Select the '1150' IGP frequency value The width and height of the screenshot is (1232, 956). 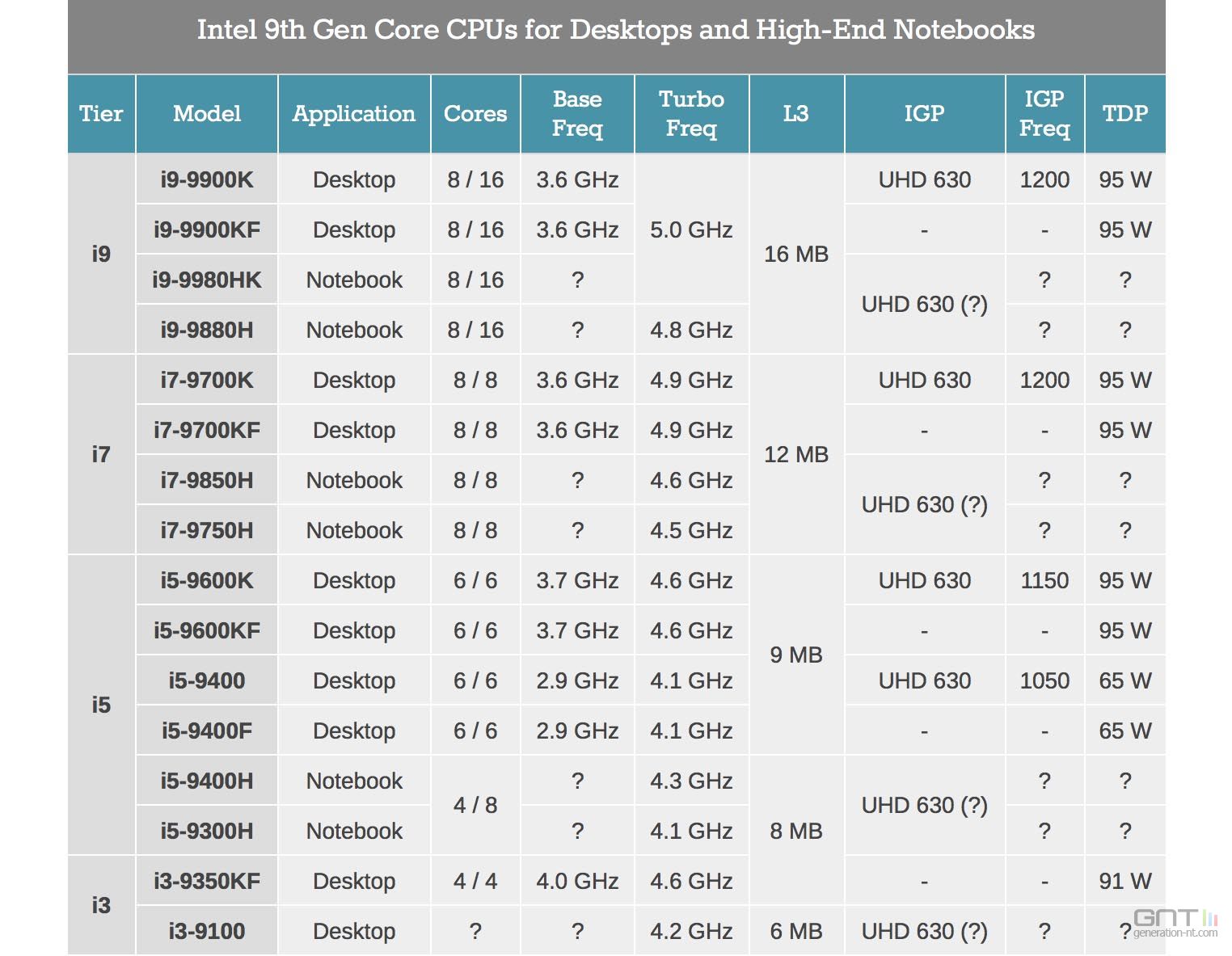pyautogui.click(x=1044, y=580)
